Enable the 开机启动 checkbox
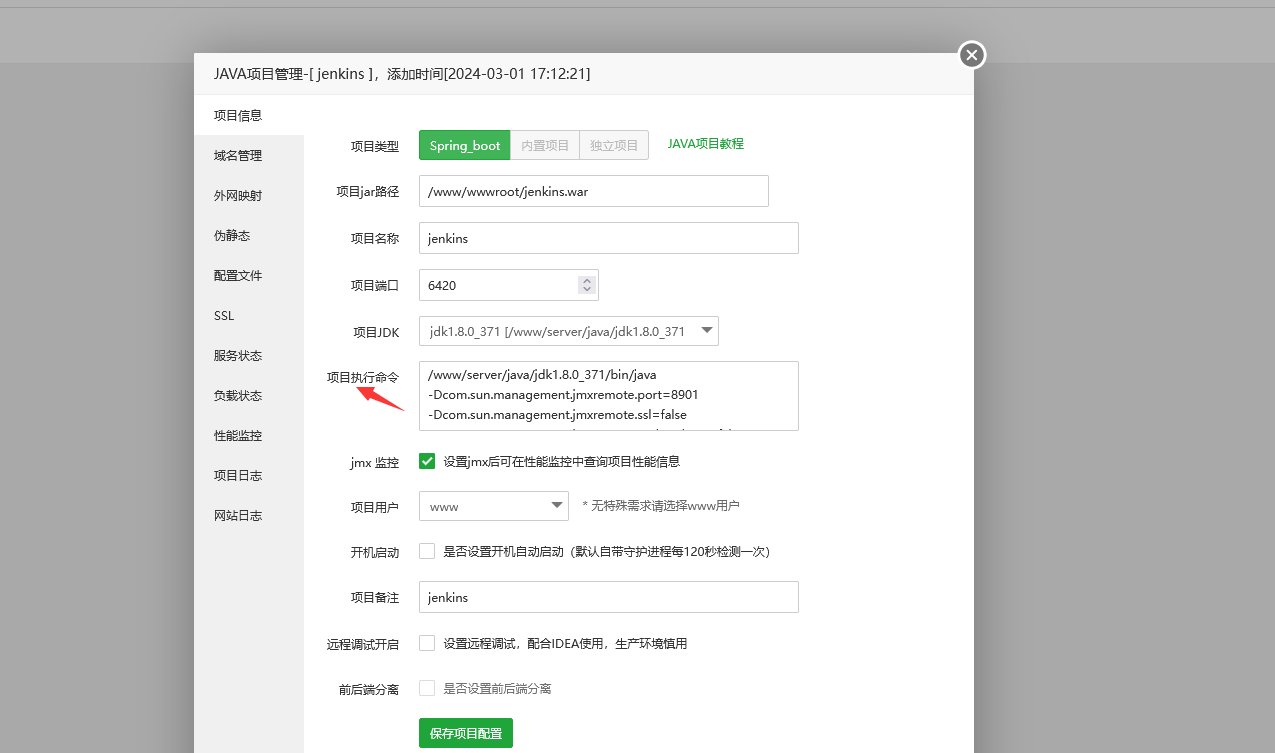Image resolution: width=1275 pixels, height=753 pixels. click(x=427, y=551)
